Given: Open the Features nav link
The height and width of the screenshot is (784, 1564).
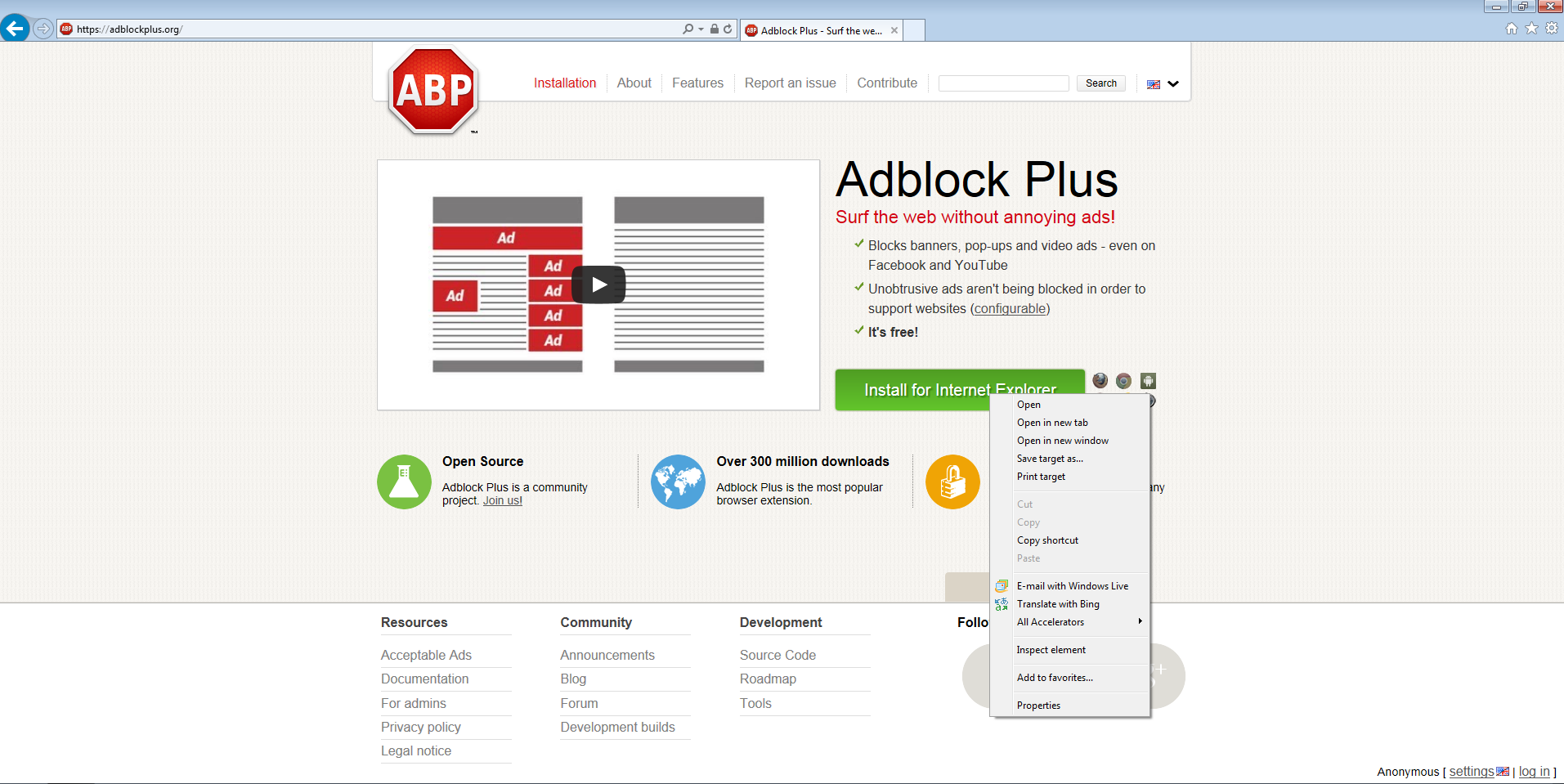Looking at the screenshot, I should point(697,83).
